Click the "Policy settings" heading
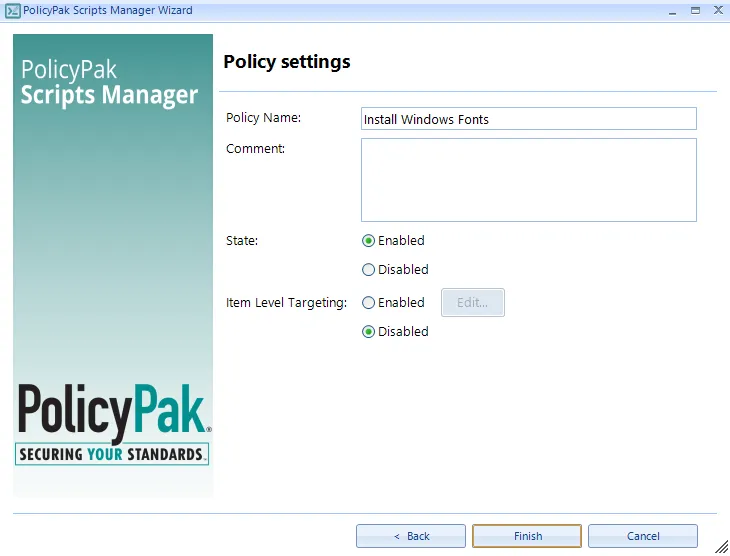The image size is (730, 556). tap(287, 62)
